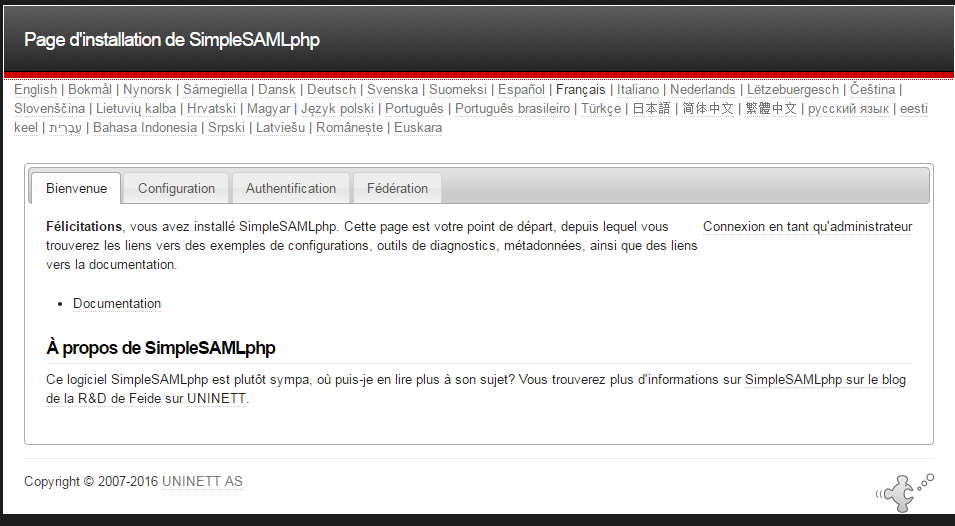Switch language to Euskara
955x526 pixels.
pyautogui.click(x=418, y=128)
